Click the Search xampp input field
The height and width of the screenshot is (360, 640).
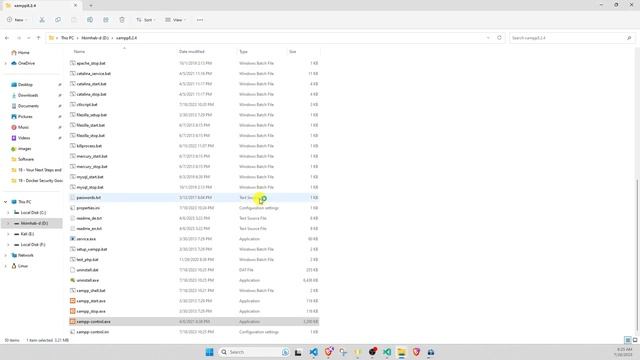(572, 38)
